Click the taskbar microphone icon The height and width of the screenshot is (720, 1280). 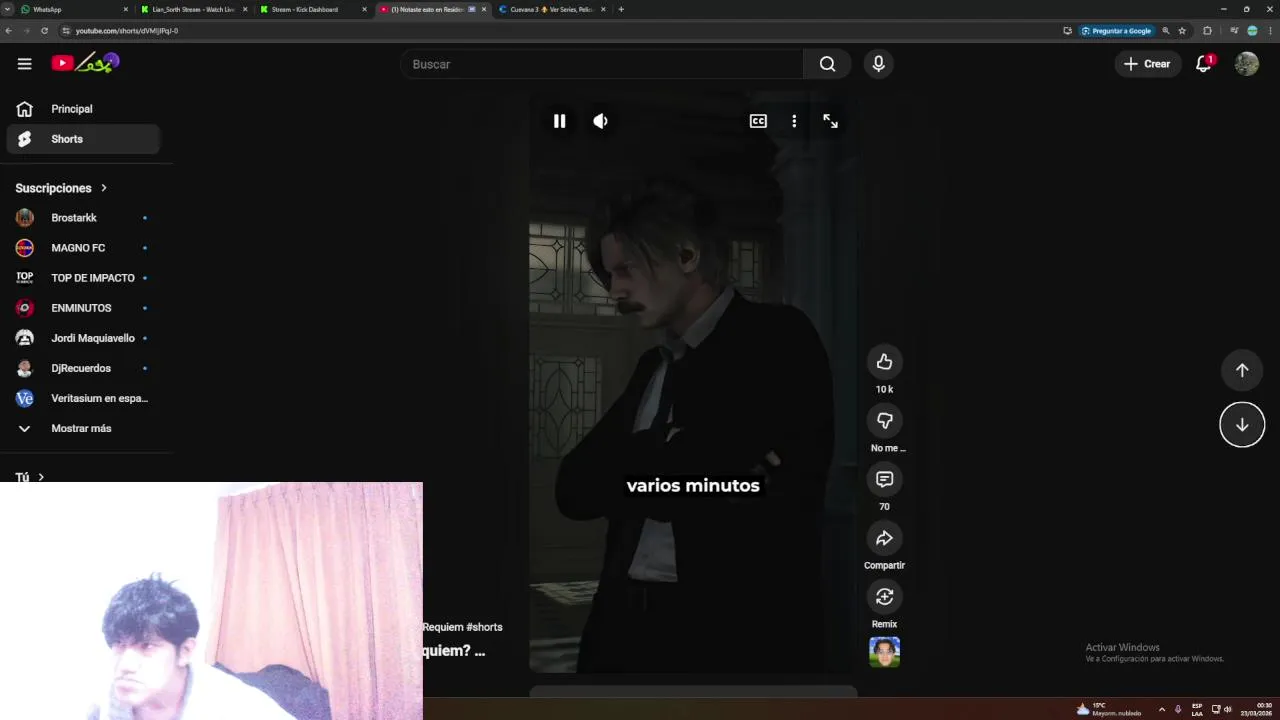1178,709
